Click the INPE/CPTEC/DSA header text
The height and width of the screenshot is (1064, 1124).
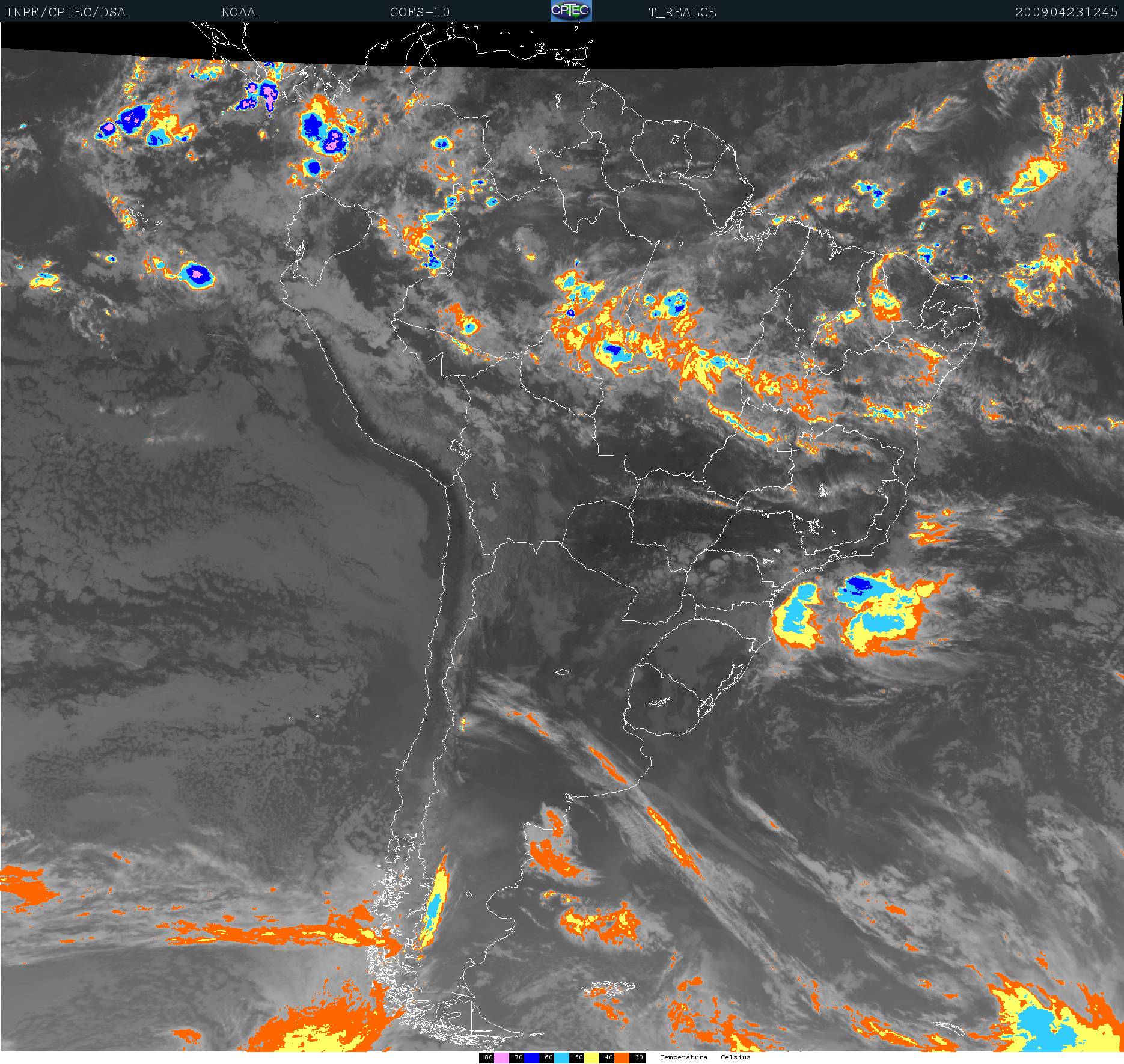point(66,13)
